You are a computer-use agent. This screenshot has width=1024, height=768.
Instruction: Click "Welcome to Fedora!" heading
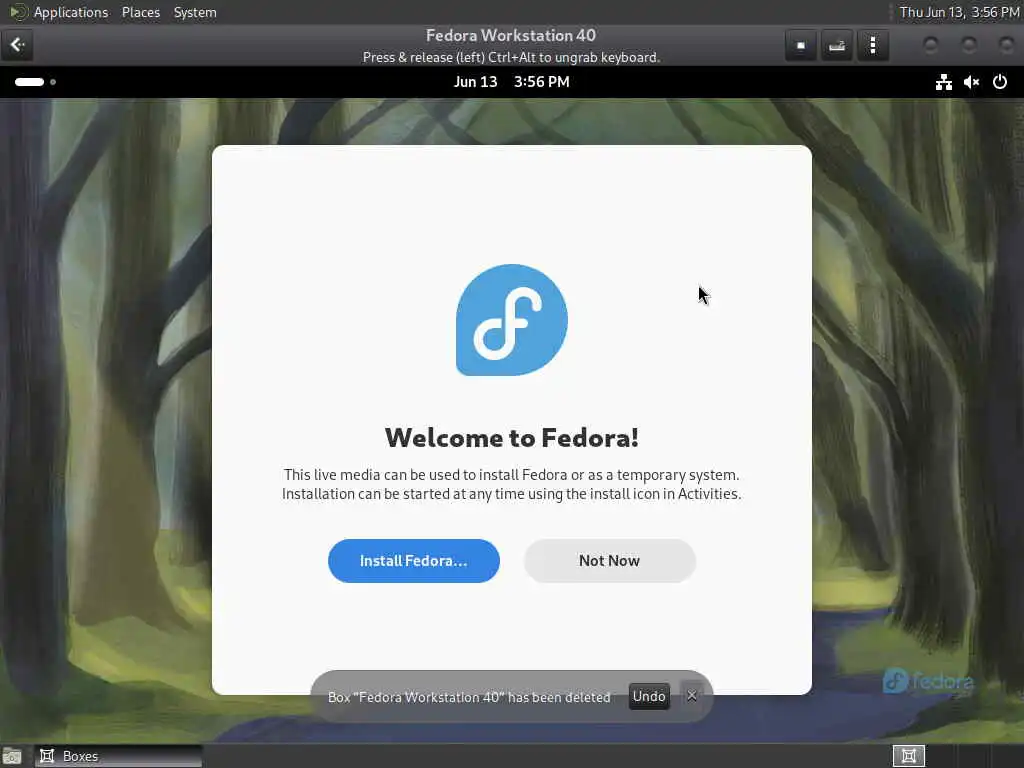tap(511, 438)
